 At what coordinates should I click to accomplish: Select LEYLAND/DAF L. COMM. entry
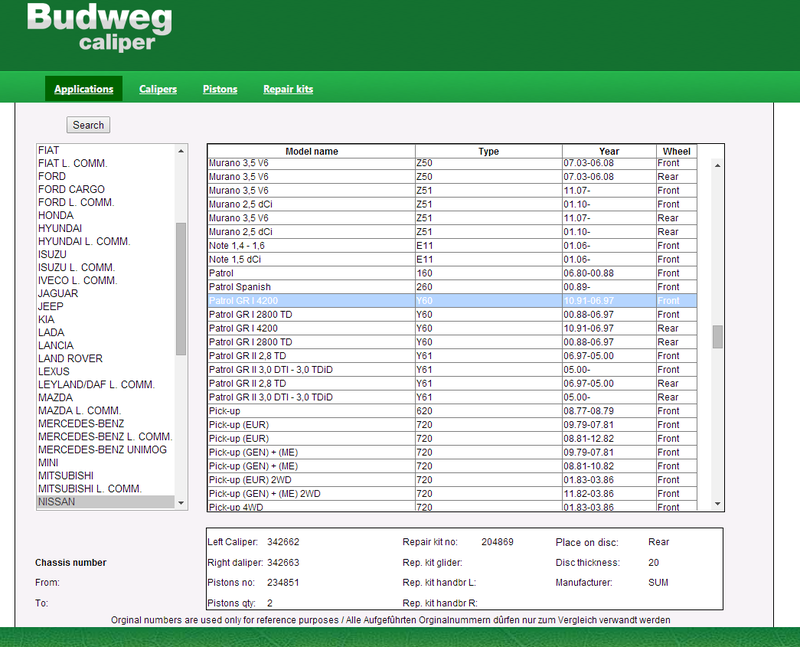click(x=106, y=384)
